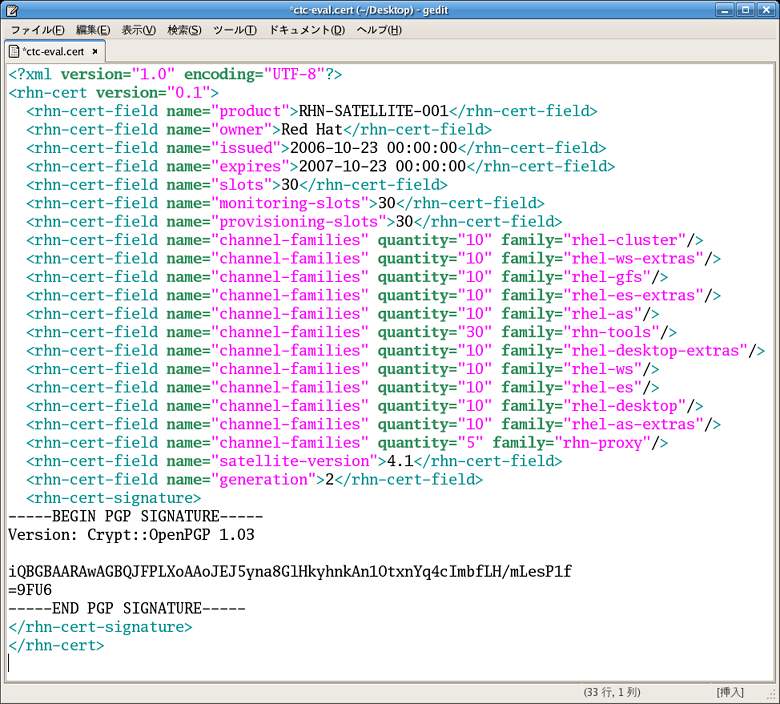The width and height of the screenshot is (780, 704).
Task: Click the monitoring-slots attribute name
Action: tap(290, 203)
